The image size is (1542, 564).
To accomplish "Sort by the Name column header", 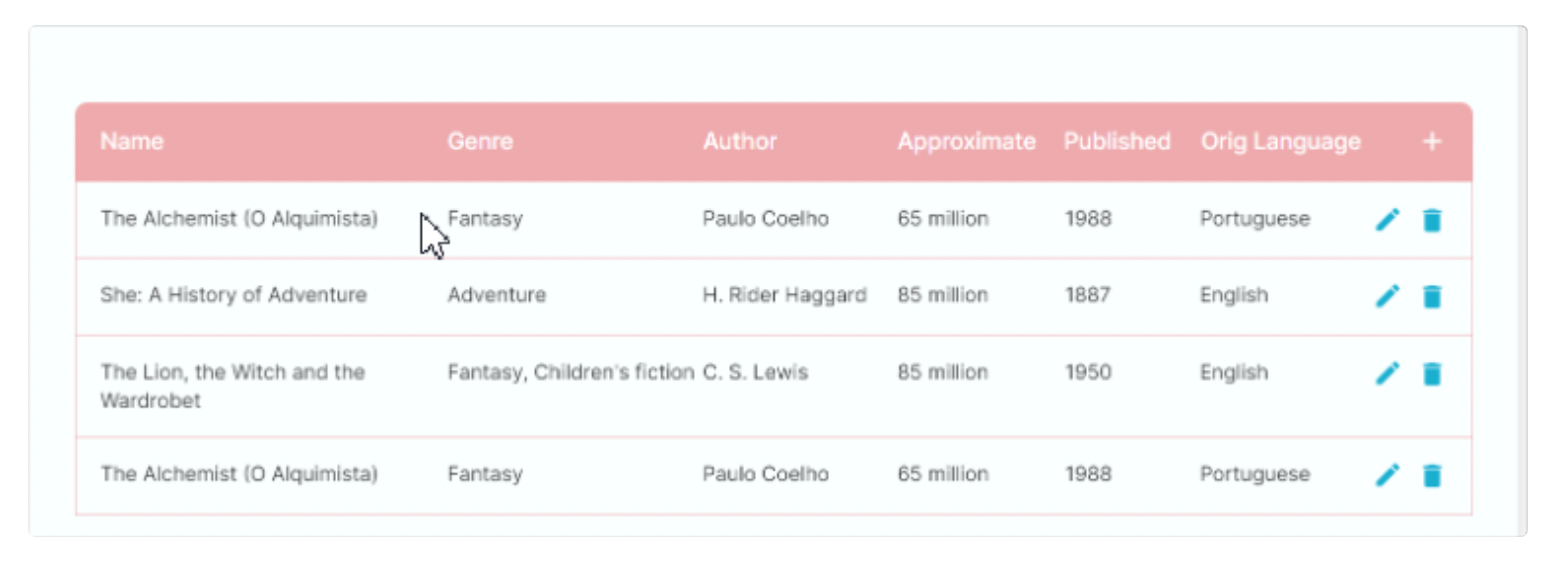I will point(132,142).
